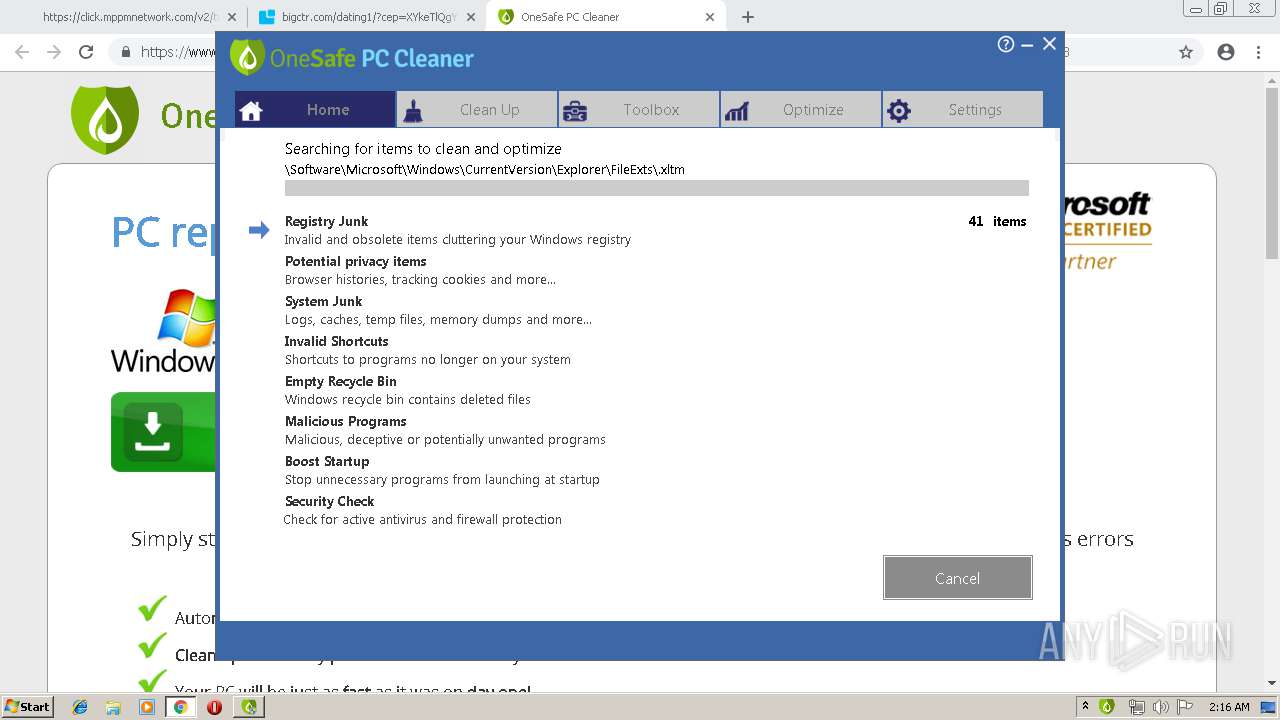Image resolution: width=1280 pixels, height=720 pixels.
Task: Open File Explorer folder in the taskbar
Action: pyautogui.click(x=113, y=707)
